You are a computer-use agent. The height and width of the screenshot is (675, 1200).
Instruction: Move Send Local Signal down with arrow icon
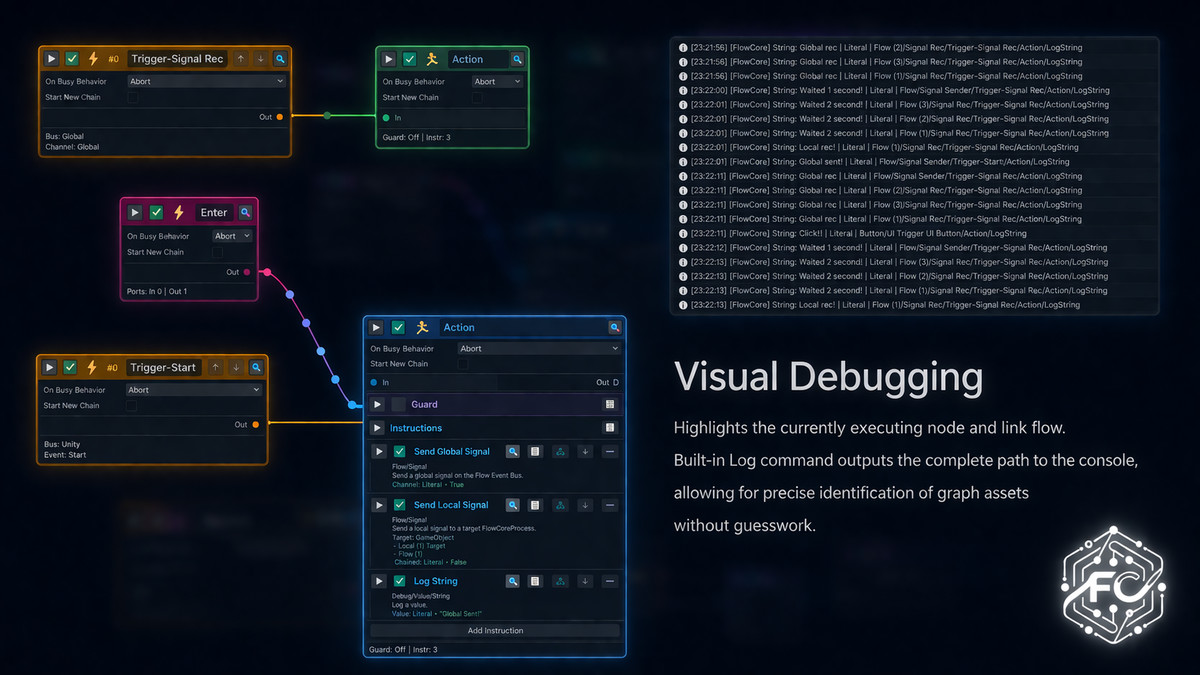tap(585, 505)
